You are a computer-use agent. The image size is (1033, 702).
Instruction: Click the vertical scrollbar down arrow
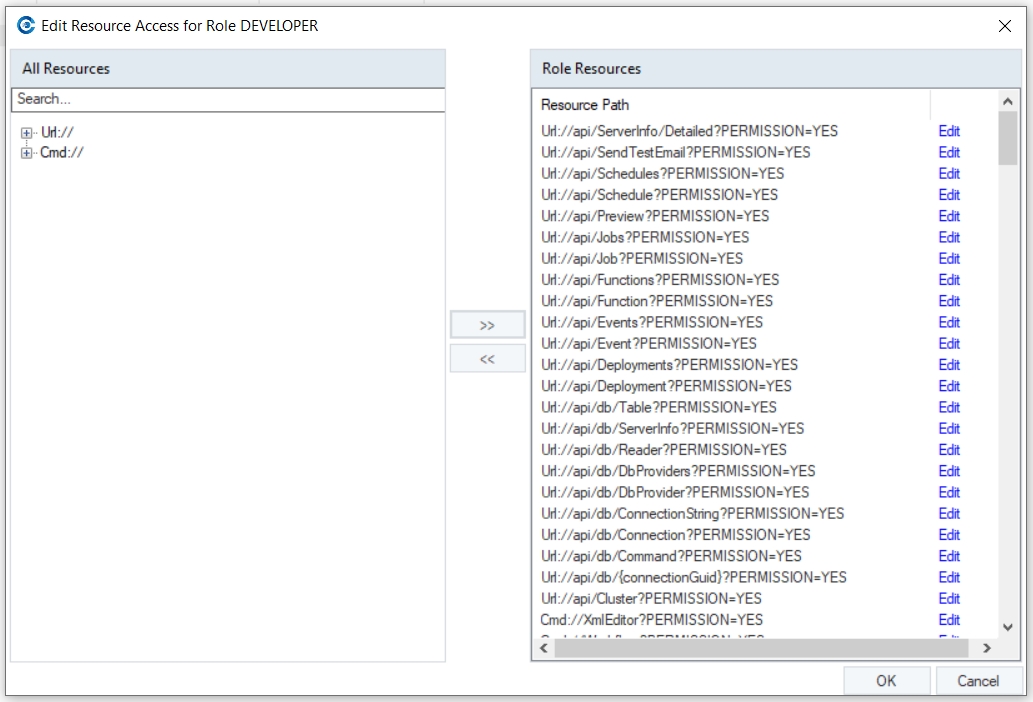point(1007,628)
